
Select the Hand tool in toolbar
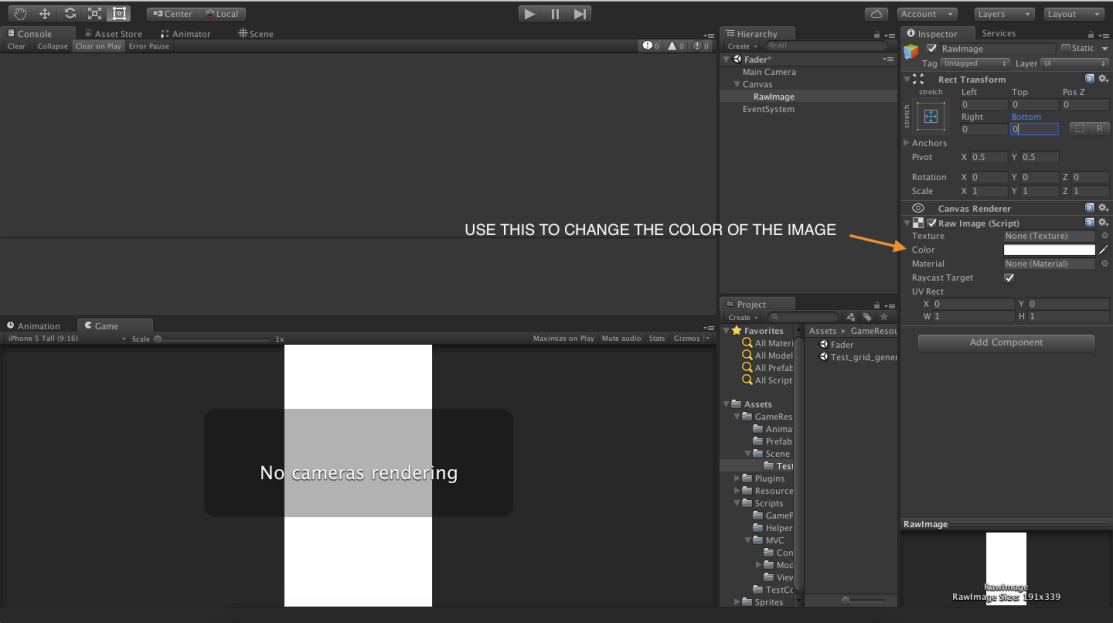coord(19,13)
